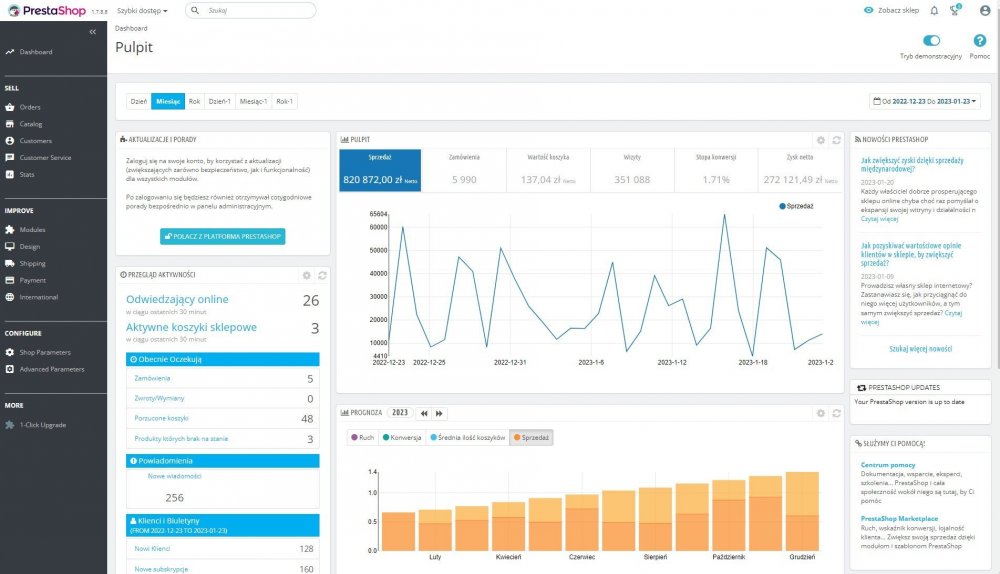Viewport: 1000px width, 574px height.
Task: Open the Szybki dostęp dropdown
Action: pyautogui.click(x=142, y=11)
